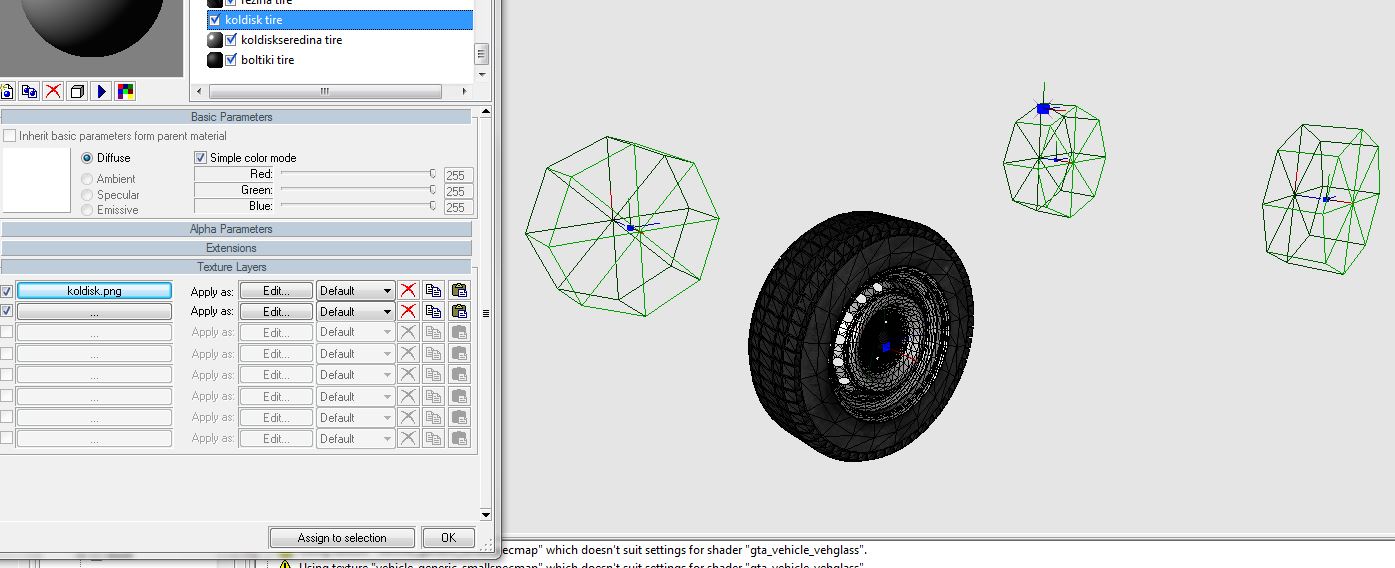The image size is (1395, 568).
Task: Click the red X delete material icon
Action: coord(53,92)
